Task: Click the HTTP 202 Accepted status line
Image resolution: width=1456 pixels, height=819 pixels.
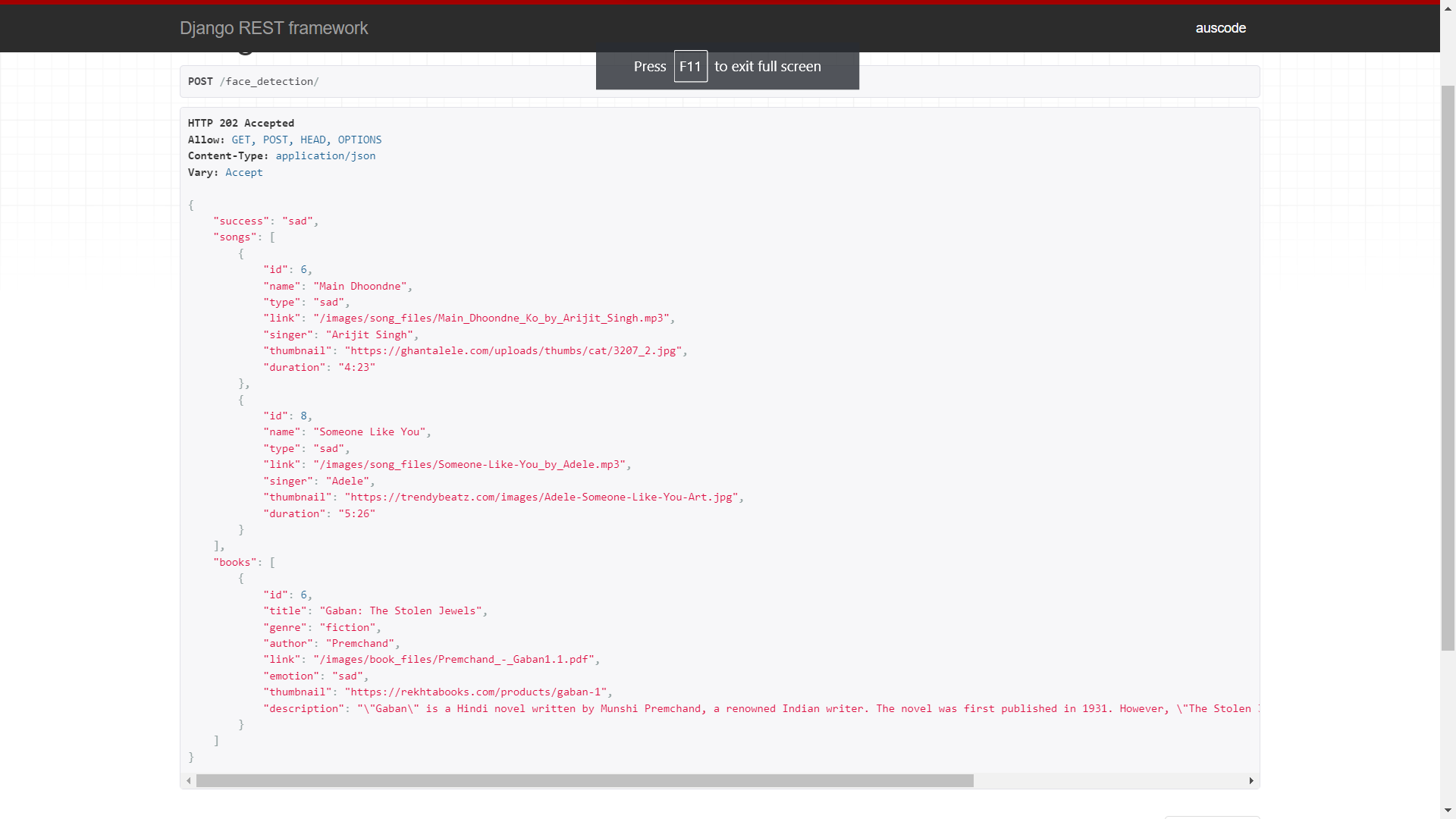Action: (241, 124)
